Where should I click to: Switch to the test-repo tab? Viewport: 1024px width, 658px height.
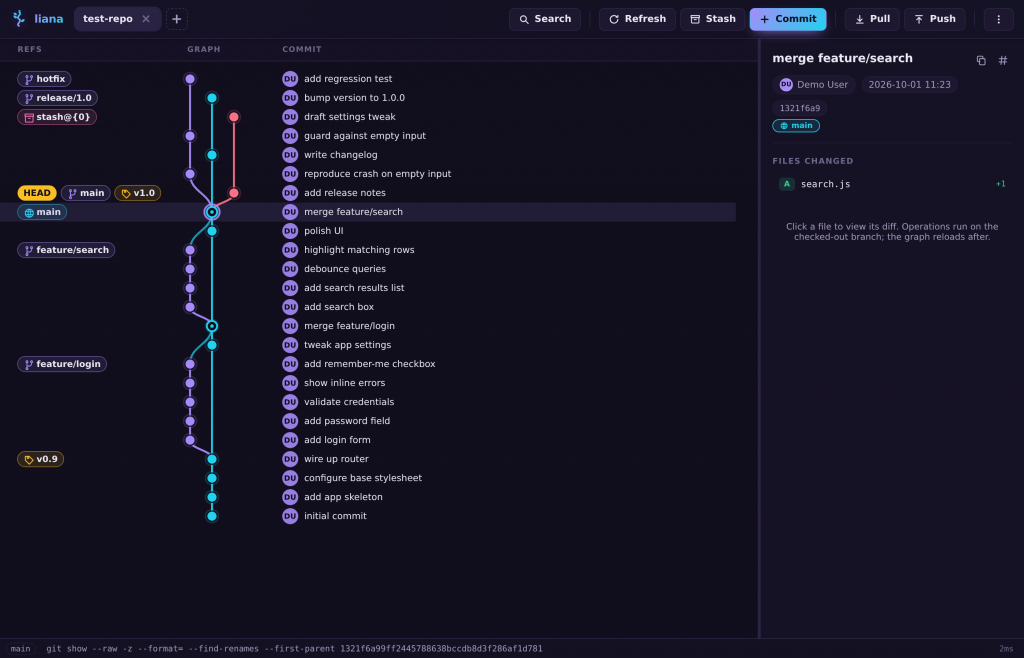pyautogui.click(x=108, y=19)
